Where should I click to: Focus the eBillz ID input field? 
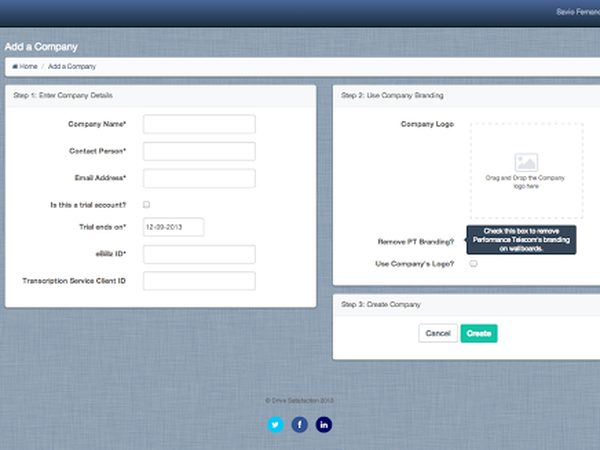[x=199, y=254]
